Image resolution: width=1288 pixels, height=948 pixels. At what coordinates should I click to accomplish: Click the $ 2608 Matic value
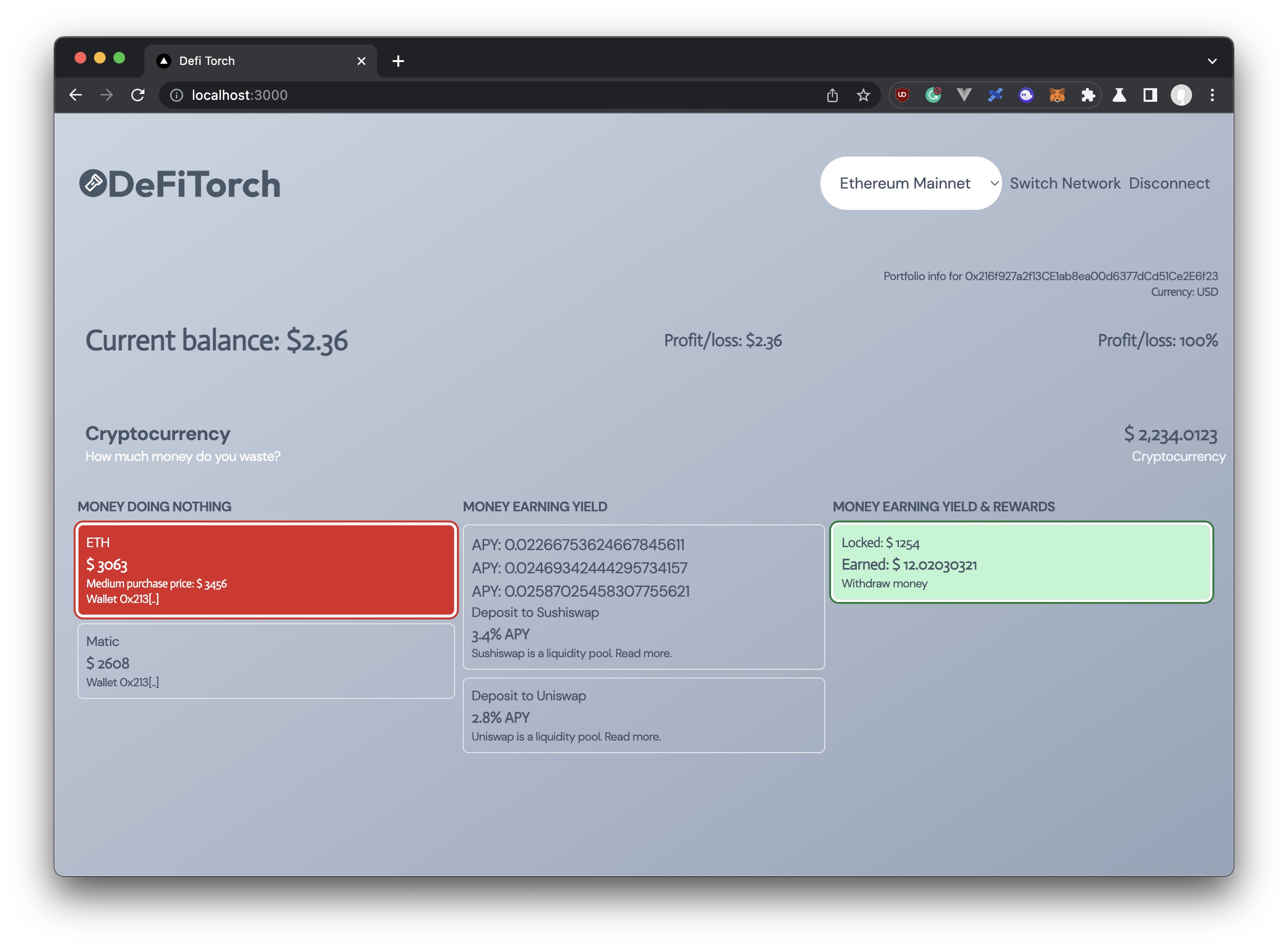(x=108, y=664)
